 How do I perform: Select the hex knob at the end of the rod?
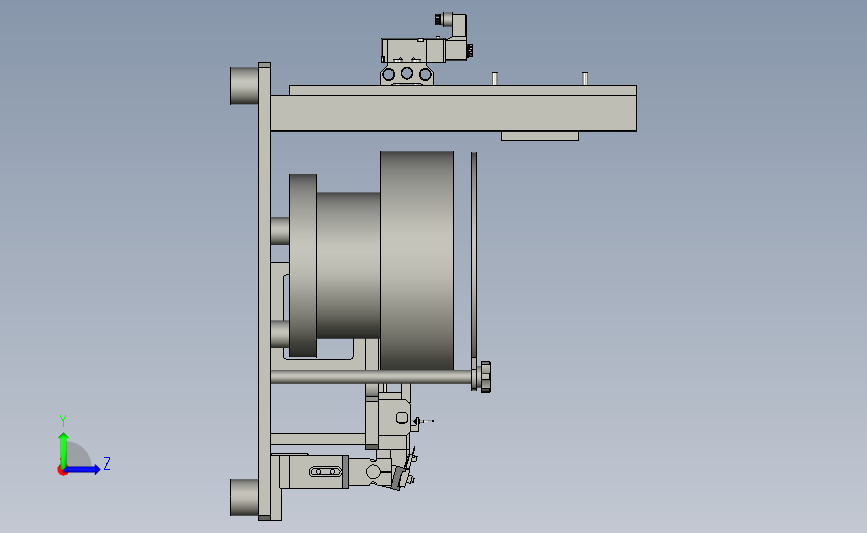click(x=485, y=377)
